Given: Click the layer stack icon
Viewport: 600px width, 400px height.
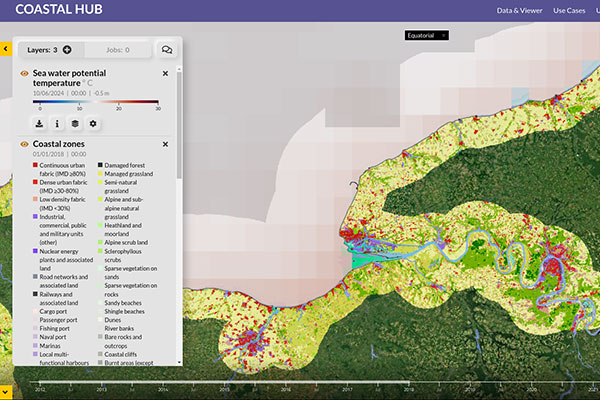Looking at the screenshot, I should click(75, 124).
